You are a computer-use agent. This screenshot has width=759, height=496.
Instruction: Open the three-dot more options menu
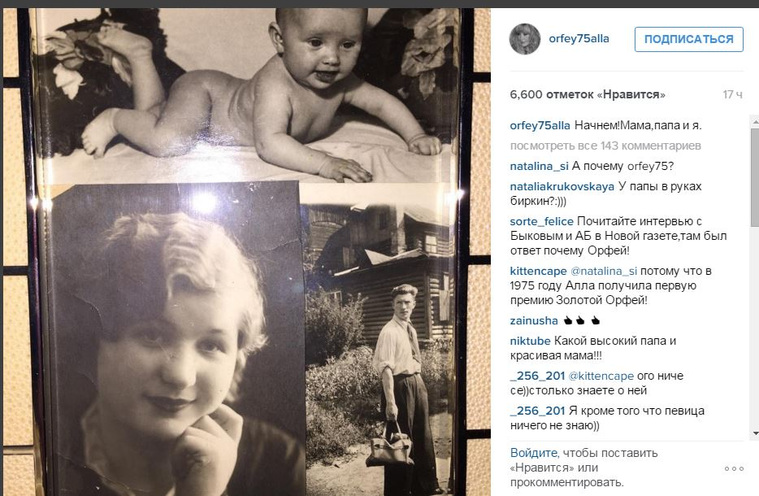click(734, 468)
